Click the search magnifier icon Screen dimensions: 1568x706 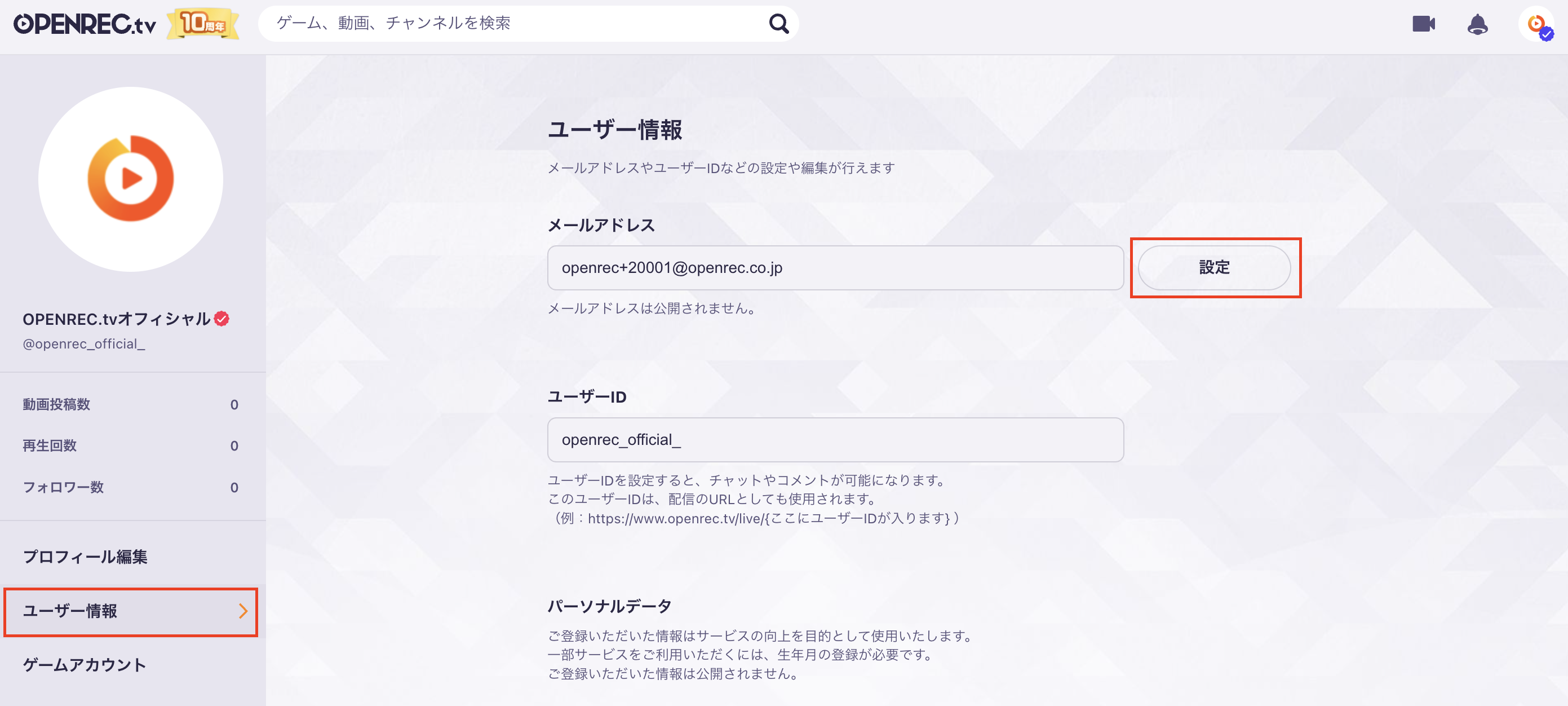tap(778, 24)
